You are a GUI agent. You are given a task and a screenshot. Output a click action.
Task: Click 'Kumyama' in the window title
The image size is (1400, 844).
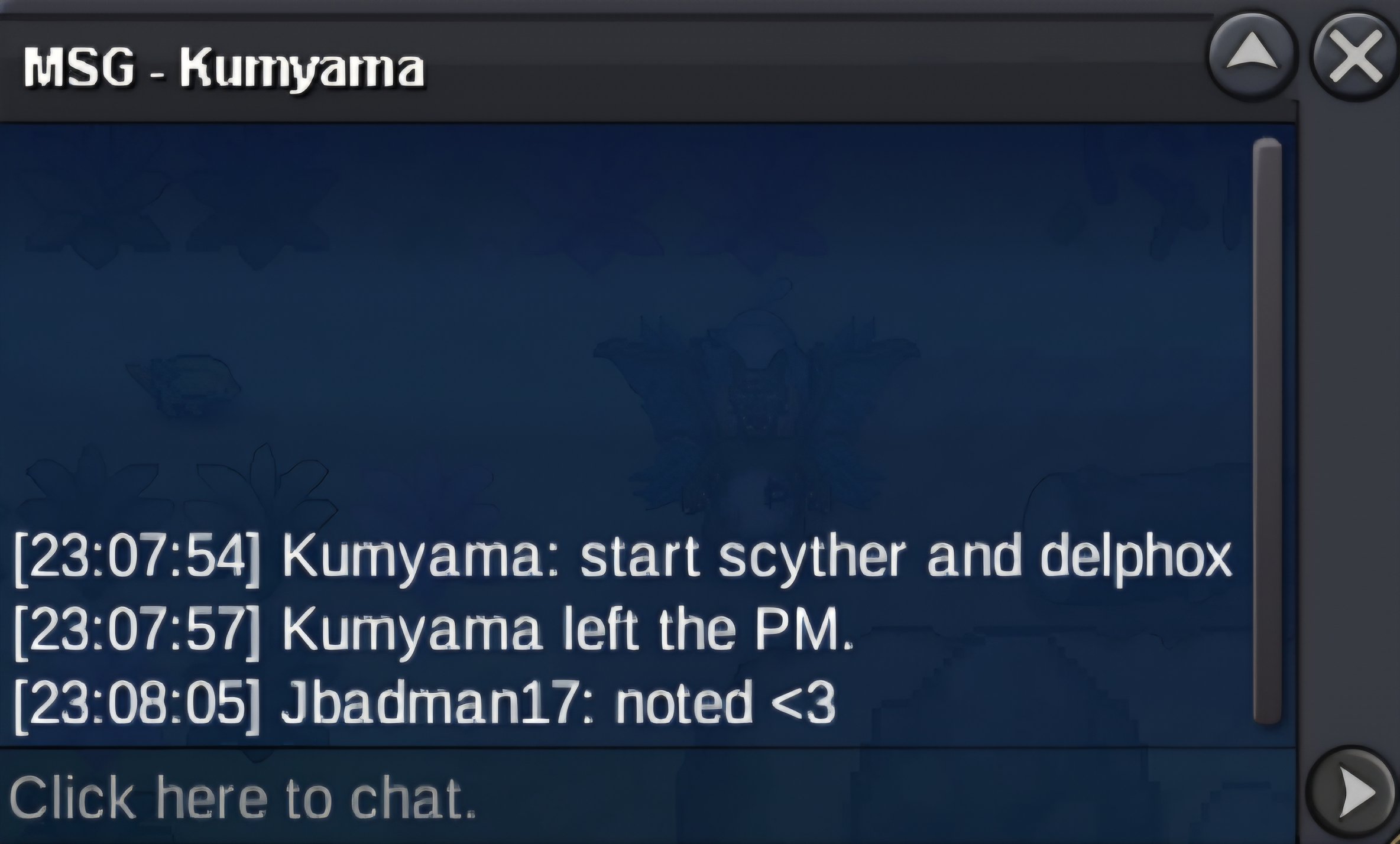302,70
